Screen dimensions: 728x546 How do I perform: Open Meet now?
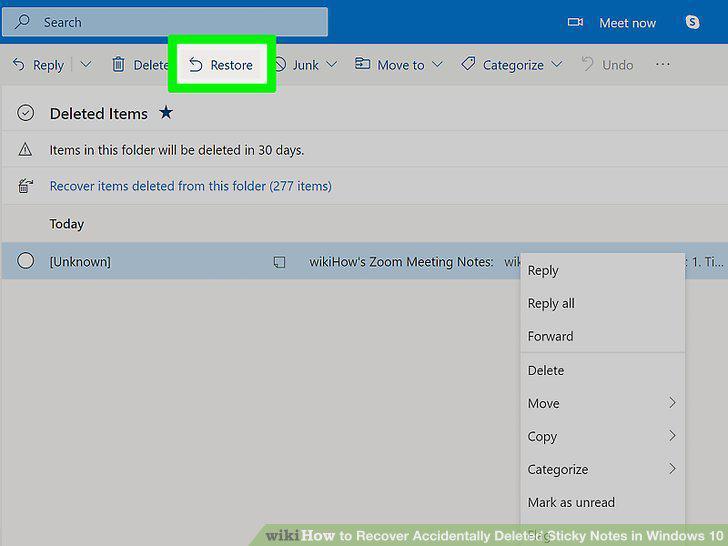tap(627, 23)
